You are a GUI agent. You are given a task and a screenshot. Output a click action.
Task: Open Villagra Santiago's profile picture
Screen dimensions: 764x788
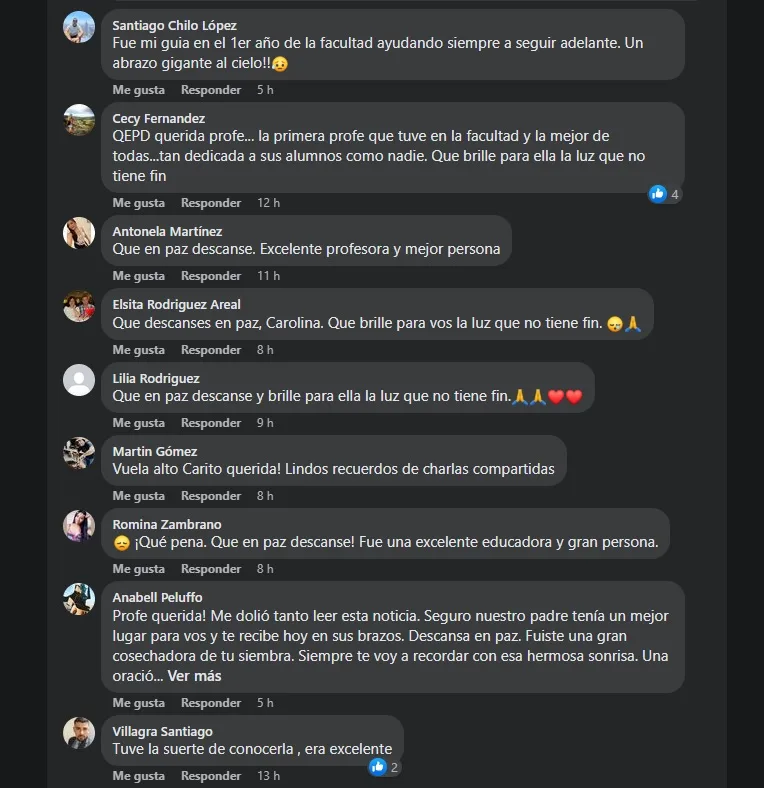[79, 733]
